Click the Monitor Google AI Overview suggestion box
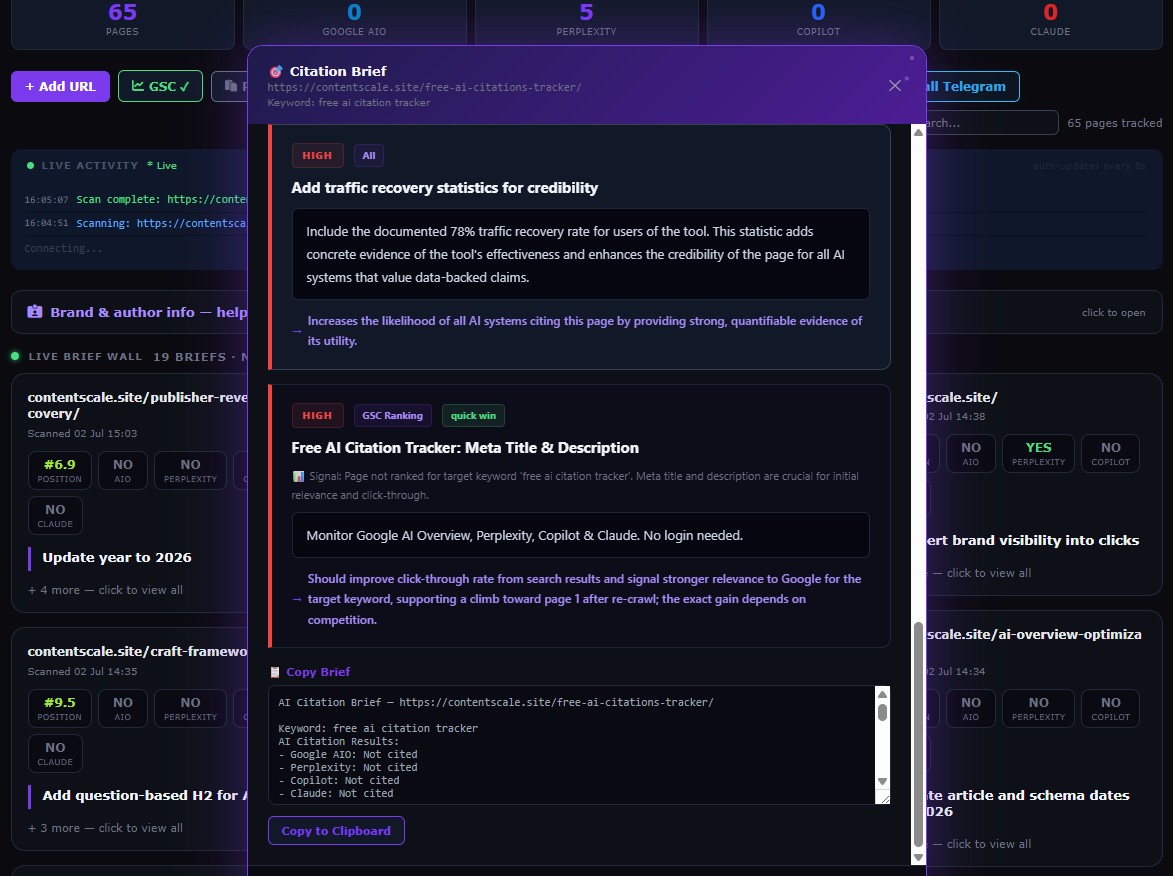The height and width of the screenshot is (876, 1173). click(x=581, y=535)
